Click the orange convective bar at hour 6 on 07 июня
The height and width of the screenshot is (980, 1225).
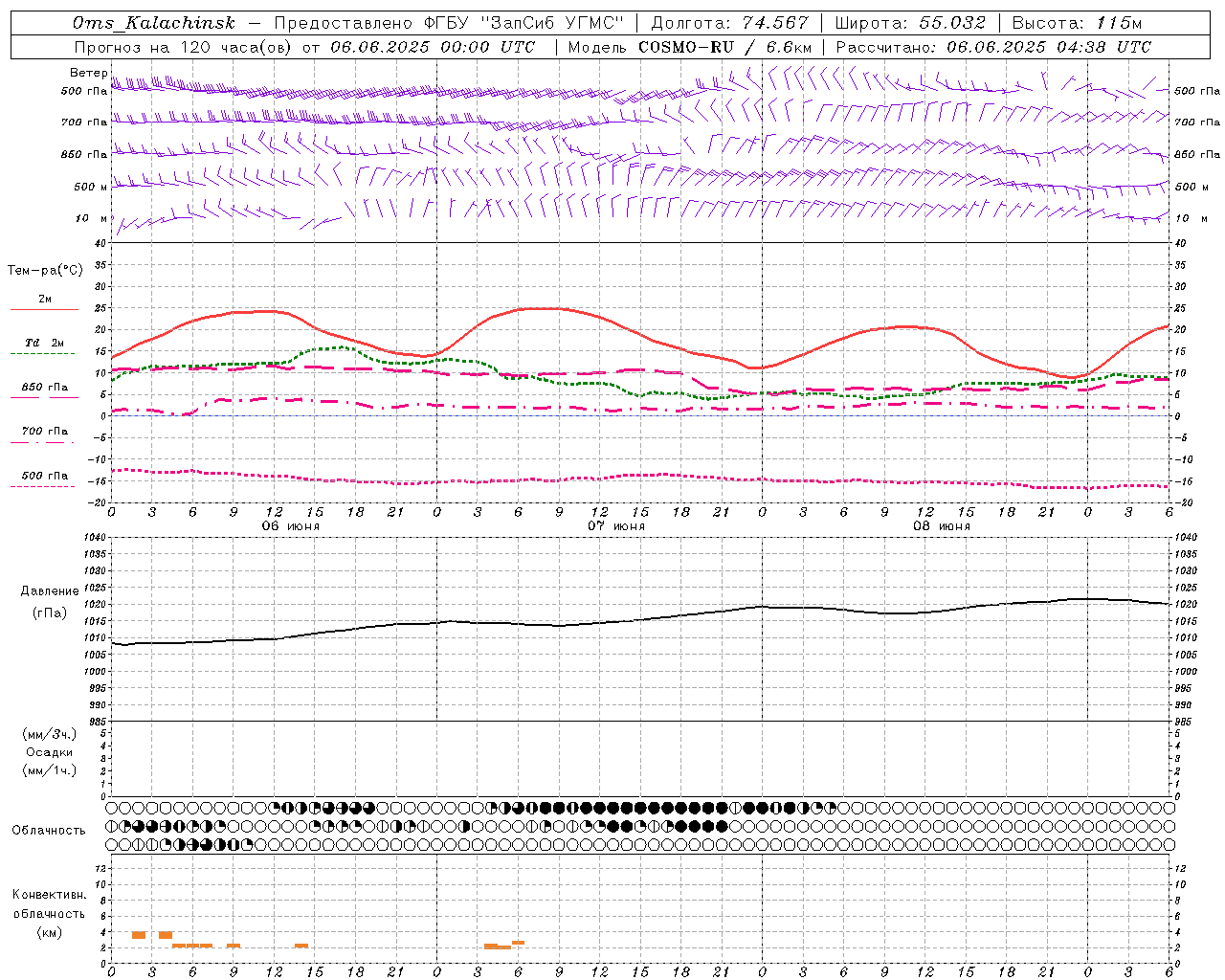click(518, 943)
